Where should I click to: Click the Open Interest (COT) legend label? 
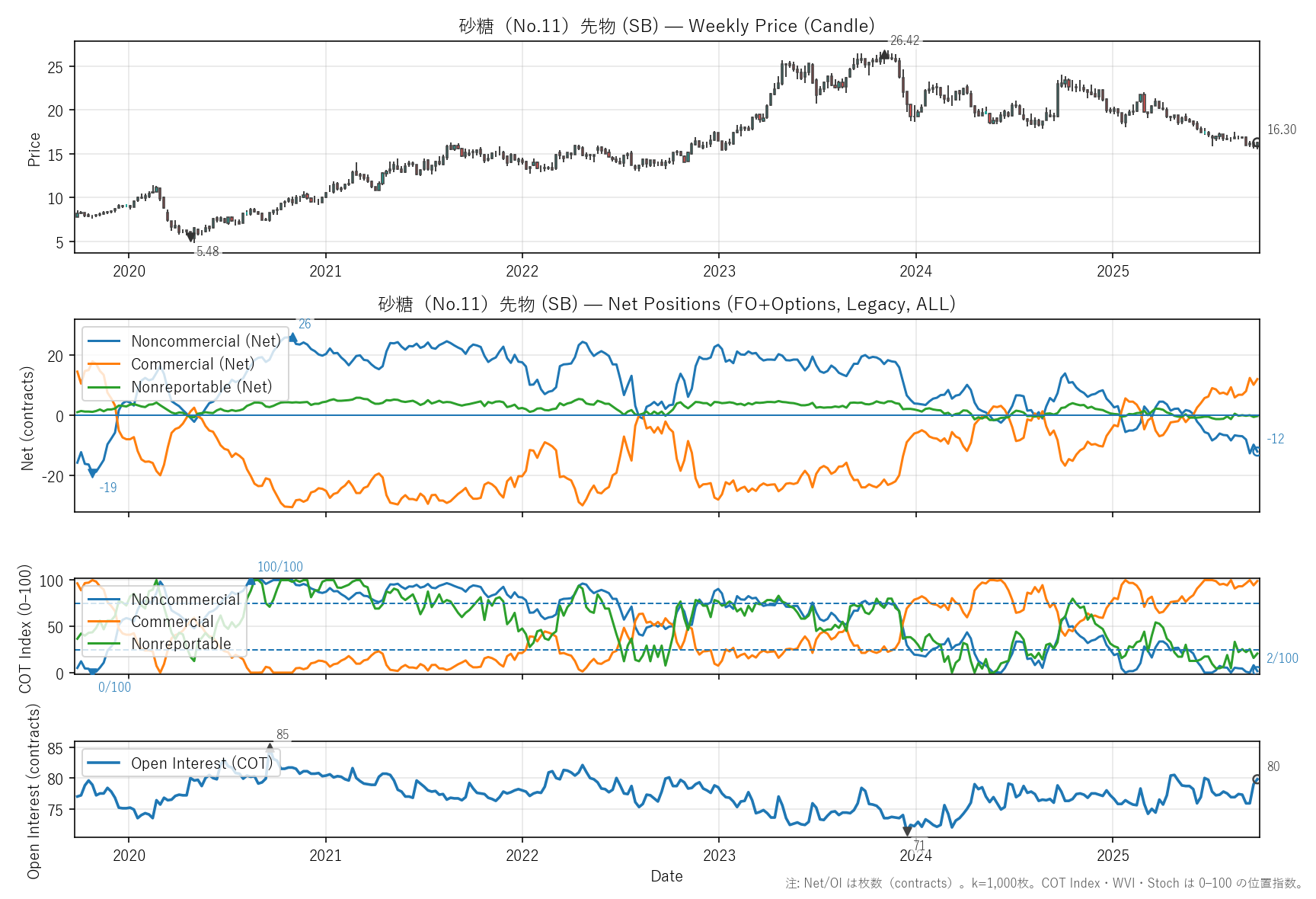click(201, 763)
